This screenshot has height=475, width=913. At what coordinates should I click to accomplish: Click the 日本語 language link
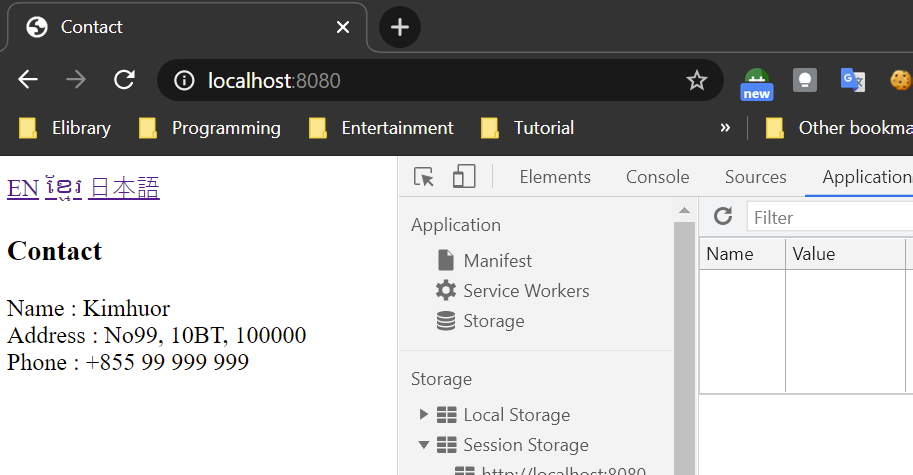[x=124, y=188]
